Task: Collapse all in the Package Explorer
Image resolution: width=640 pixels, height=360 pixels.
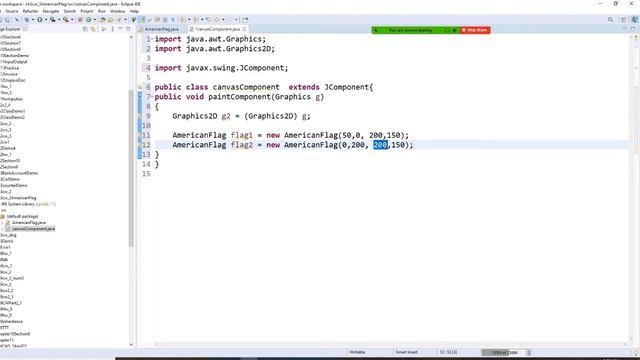Action: [x=85, y=29]
